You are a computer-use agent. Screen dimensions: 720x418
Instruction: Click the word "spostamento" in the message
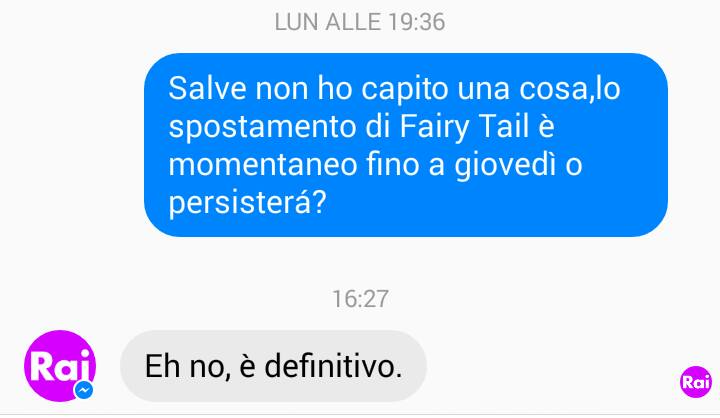point(262,127)
